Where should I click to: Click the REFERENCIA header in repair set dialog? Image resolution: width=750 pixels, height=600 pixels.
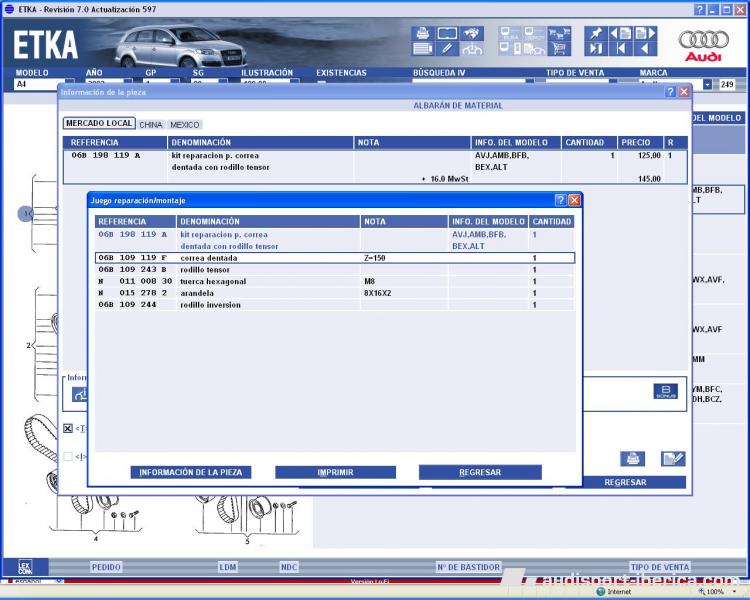click(135, 222)
